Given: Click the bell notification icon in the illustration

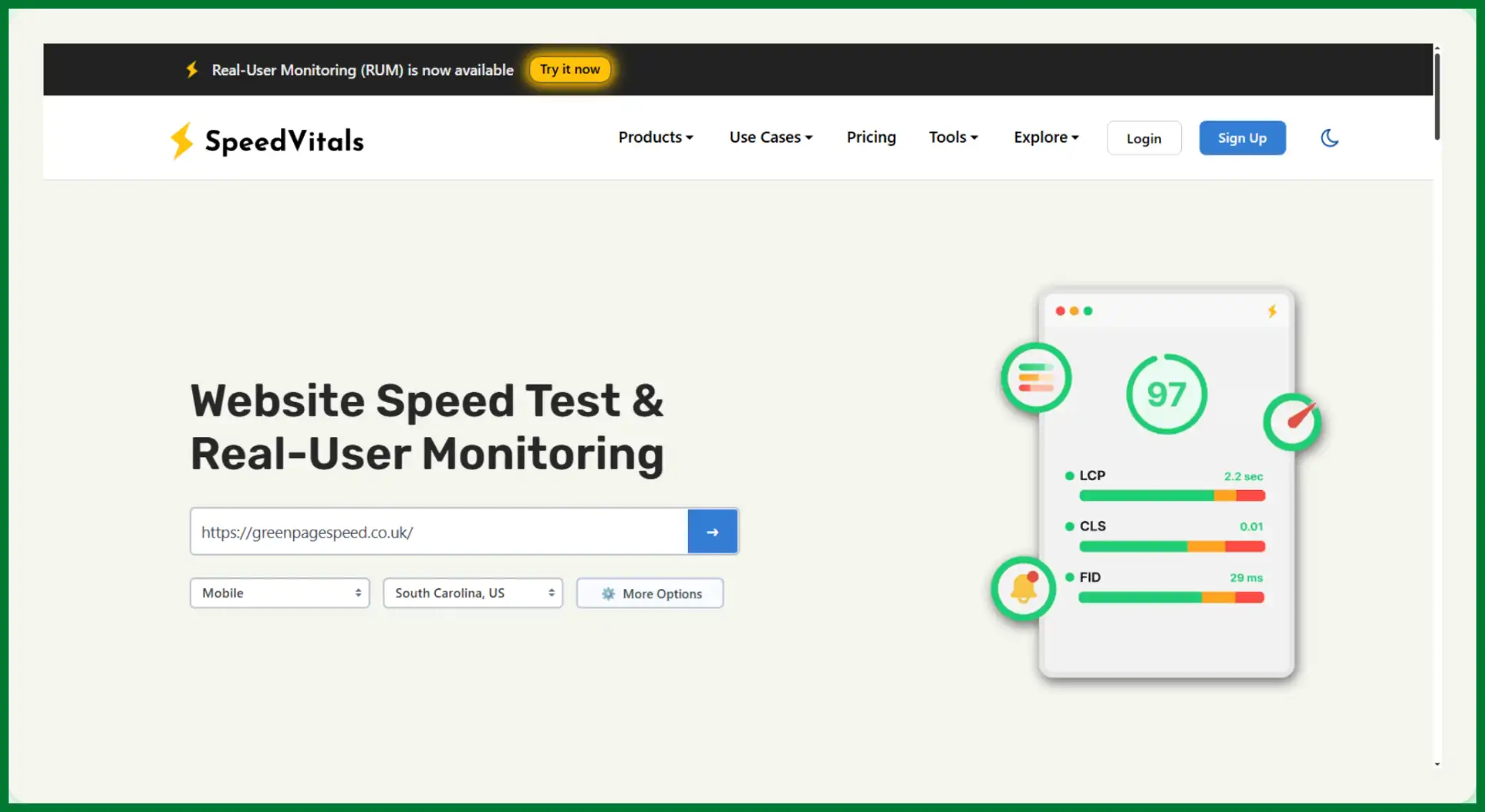Looking at the screenshot, I should click(1023, 589).
